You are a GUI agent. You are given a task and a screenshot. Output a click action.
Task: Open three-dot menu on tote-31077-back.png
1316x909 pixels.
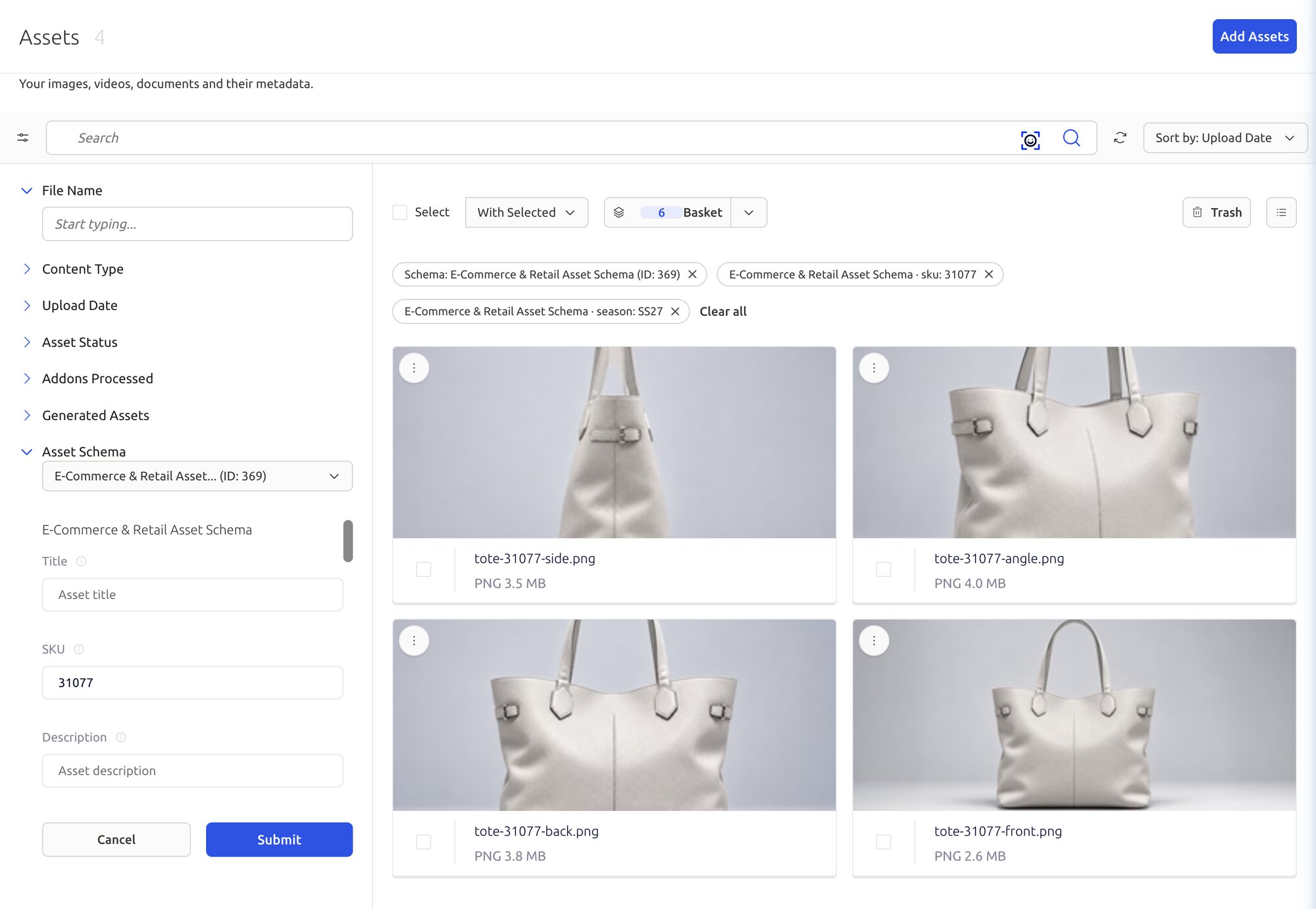[414, 640]
